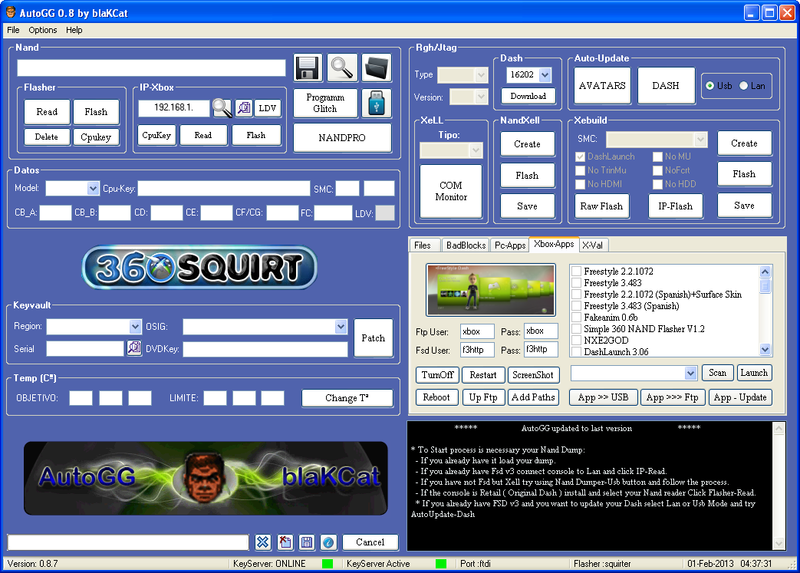Open the Datos Model dropdown
Image resolution: width=800 pixels, height=573 pixels.
click(x=93, y=188)
